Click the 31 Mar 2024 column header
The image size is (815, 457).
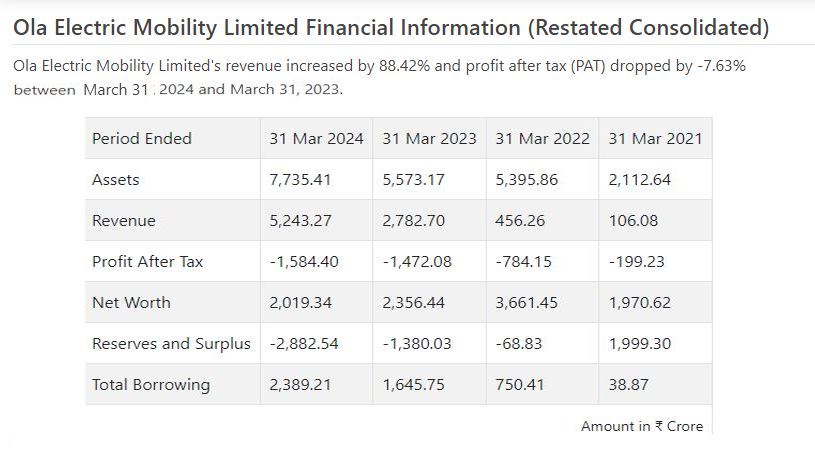coord(316,138)
